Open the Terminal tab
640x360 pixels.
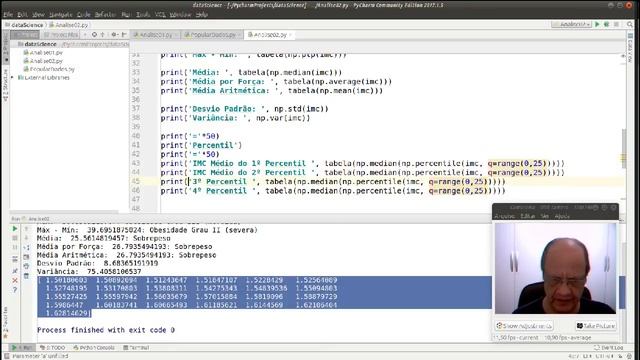[136, 348]
